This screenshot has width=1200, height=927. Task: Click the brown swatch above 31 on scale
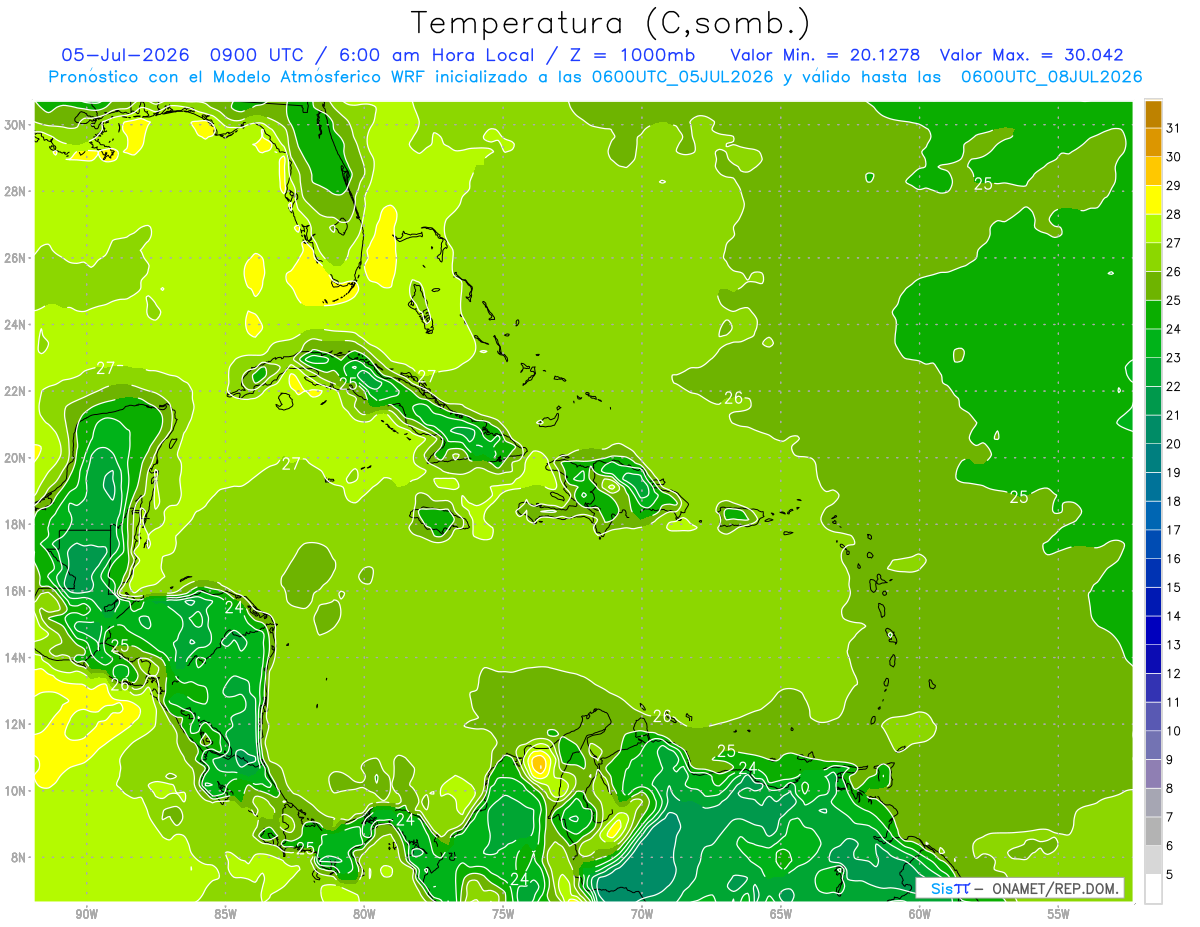point(1153,114)
